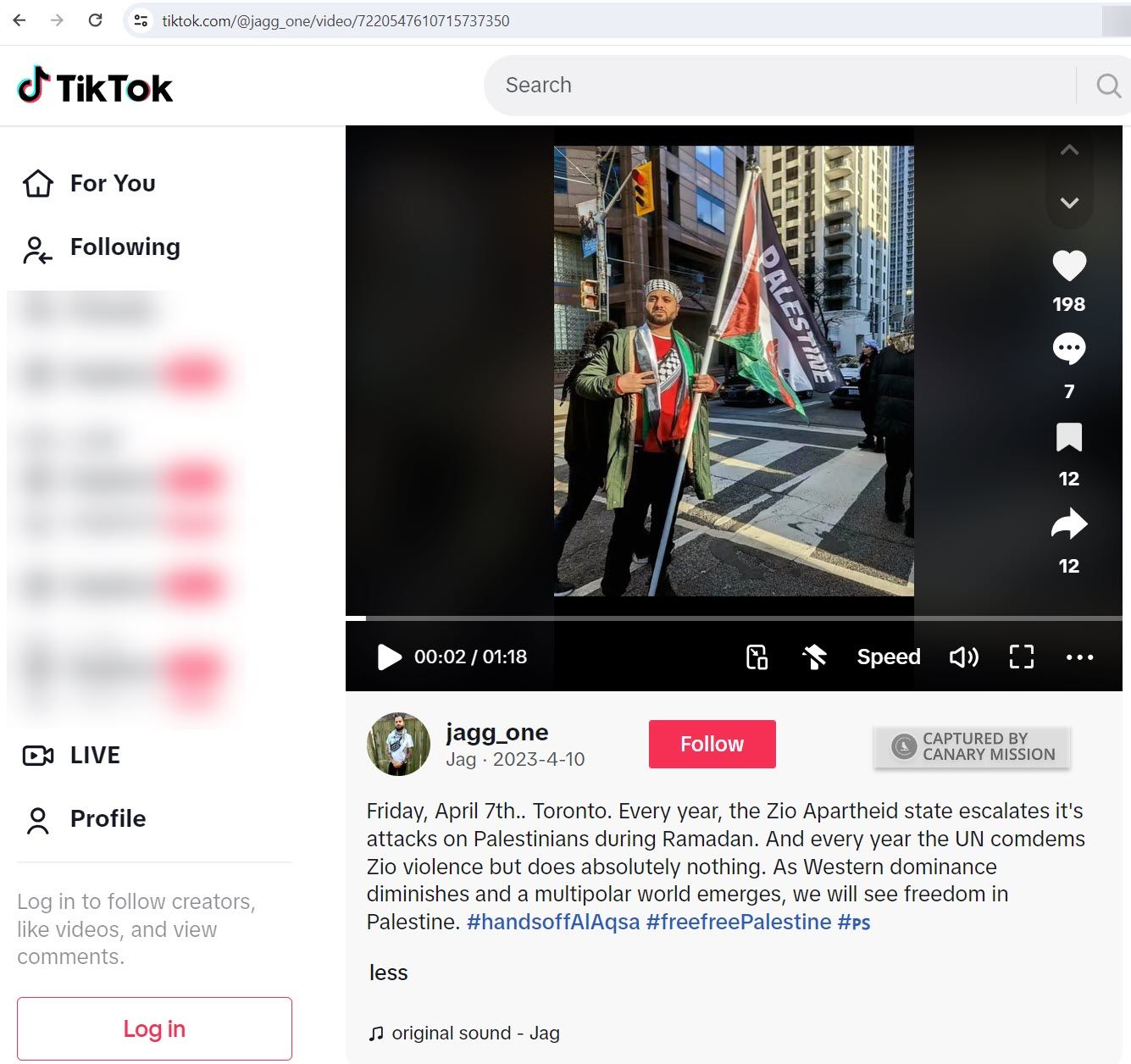The height and width of the screenshot is (1064, 1131).
Task: Follow the jagg_one account
Action: tap(712, 744)
